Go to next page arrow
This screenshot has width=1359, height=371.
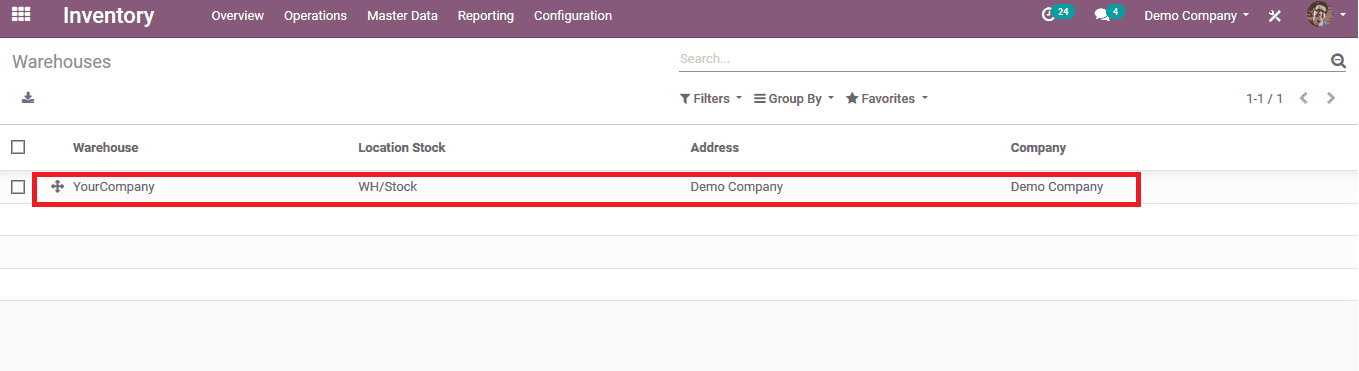[1331, 98]
